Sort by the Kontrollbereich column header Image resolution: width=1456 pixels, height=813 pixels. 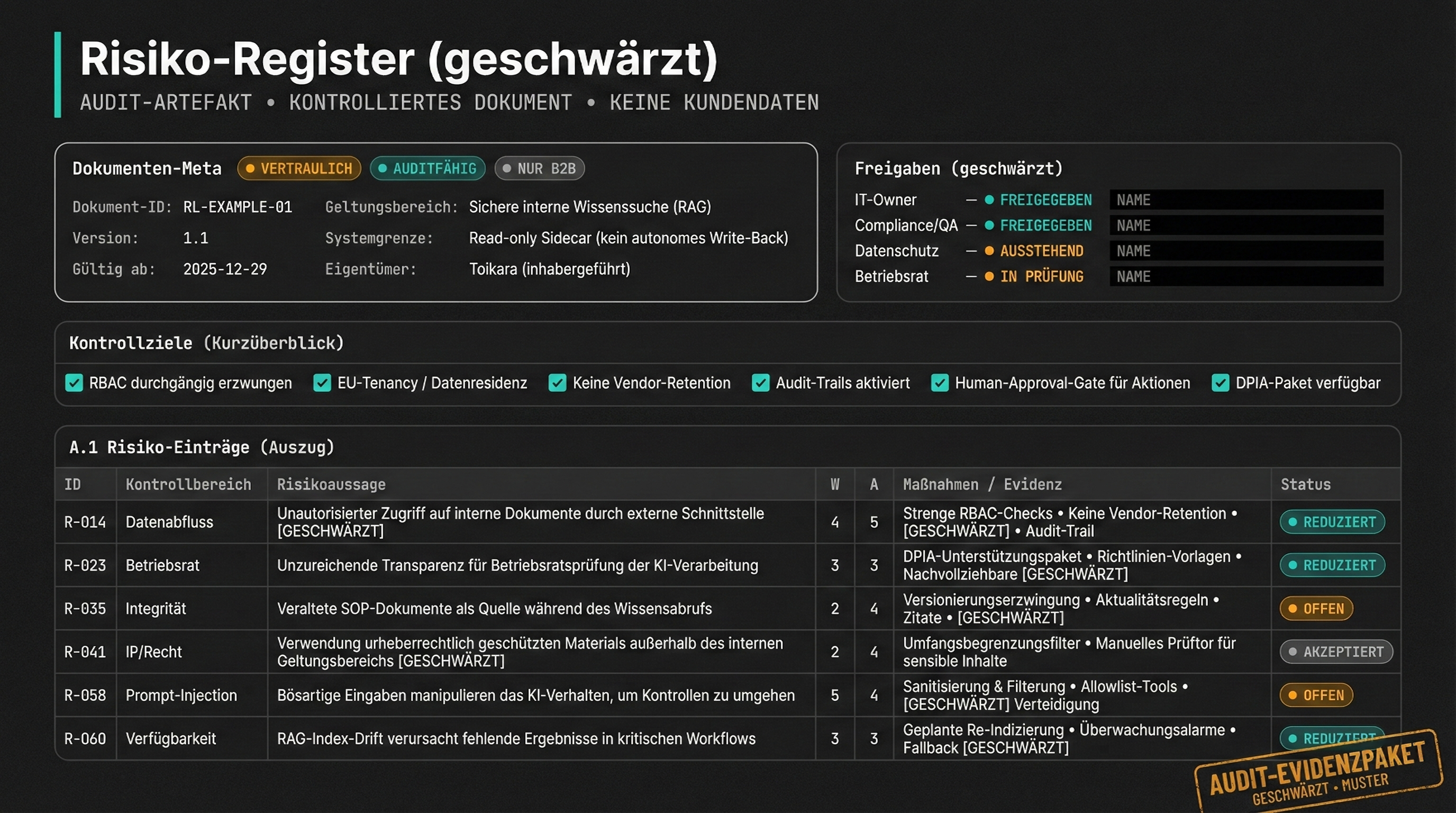[x=188, y=484]
